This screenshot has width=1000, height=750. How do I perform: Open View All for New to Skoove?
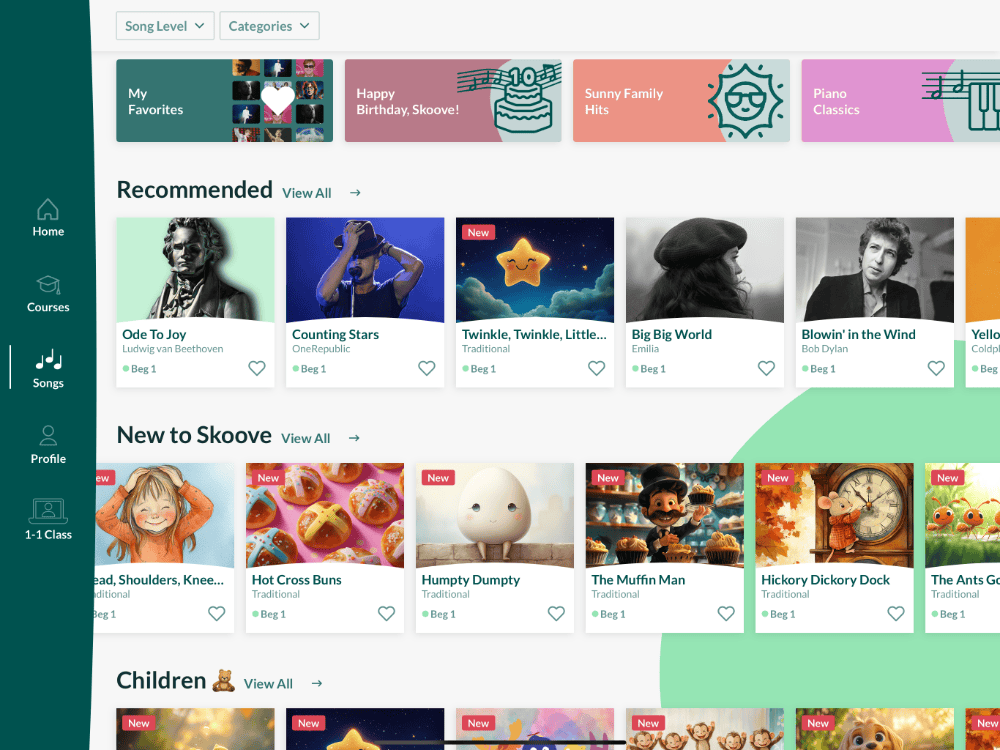[x=305, y=437]
